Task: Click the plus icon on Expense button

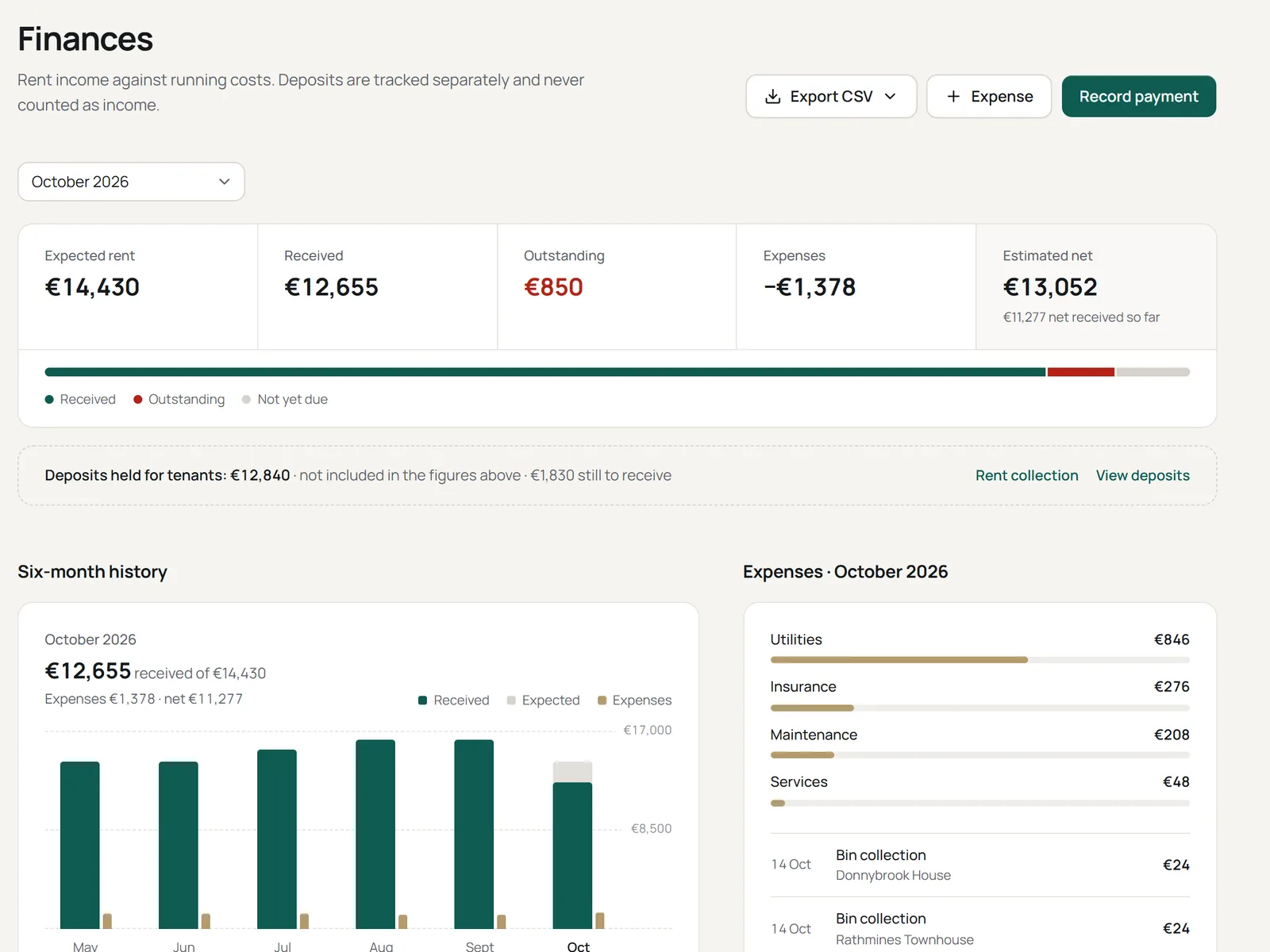Action: [953, 97]
